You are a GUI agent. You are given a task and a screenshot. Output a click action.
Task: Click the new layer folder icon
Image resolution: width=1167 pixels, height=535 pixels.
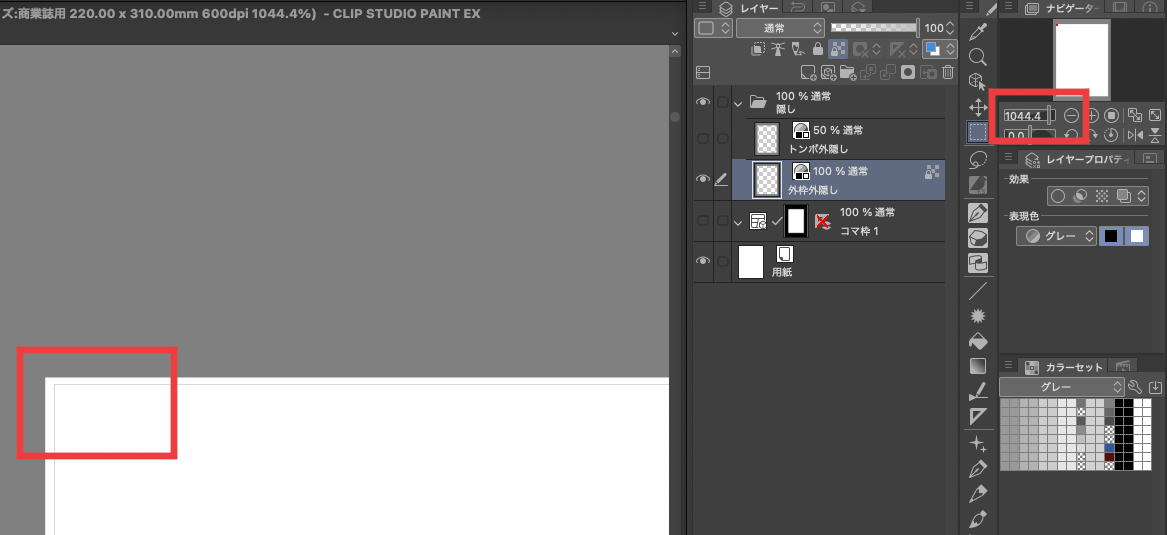tap(847, 72)
